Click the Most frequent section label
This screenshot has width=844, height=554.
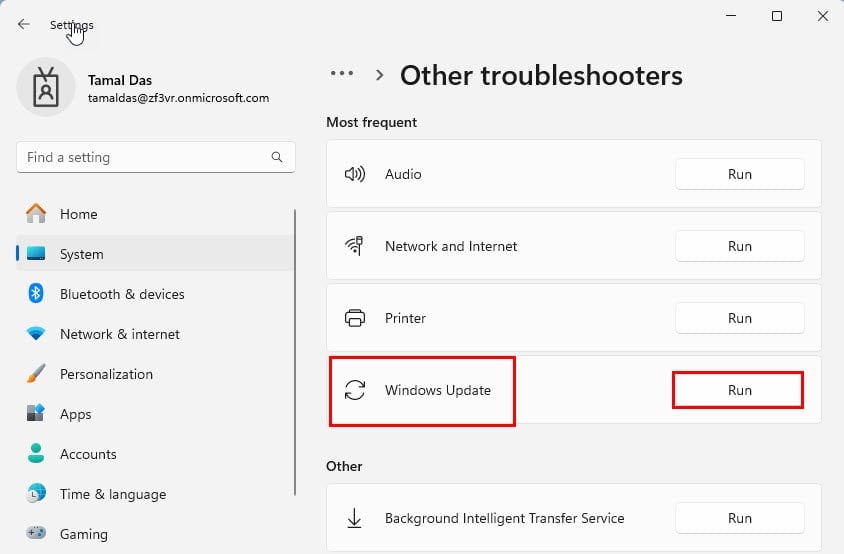click(x=371, y=122)
